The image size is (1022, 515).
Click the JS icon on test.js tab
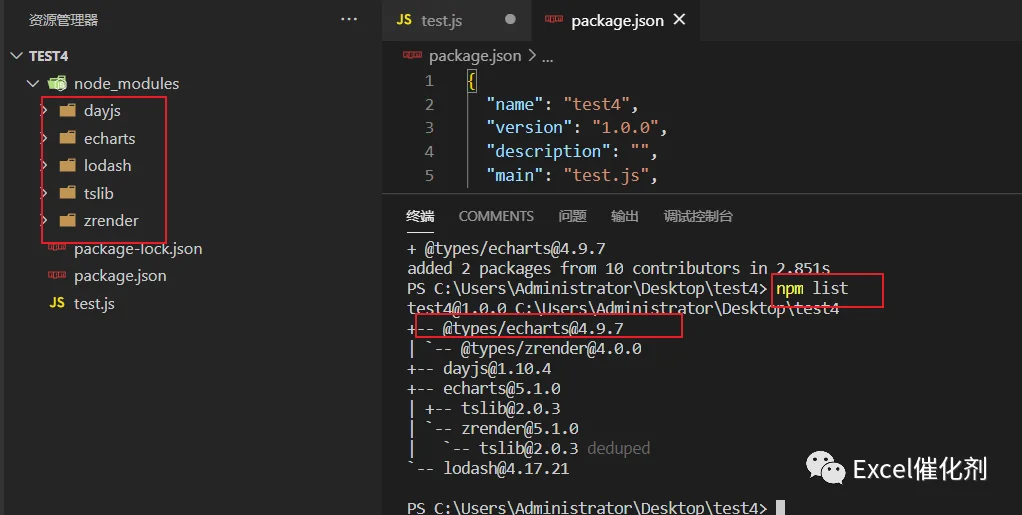(404, 20)
